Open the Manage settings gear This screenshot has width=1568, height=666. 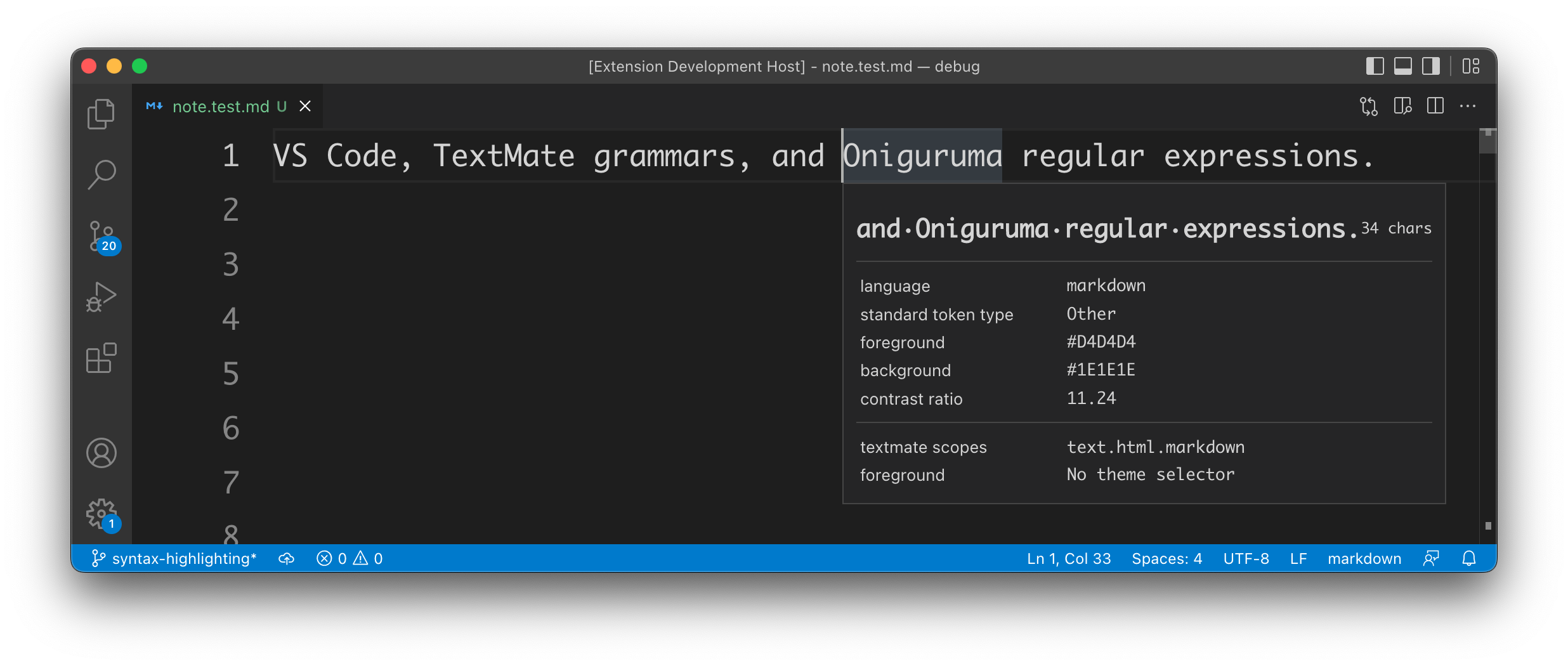coord(101,514)
